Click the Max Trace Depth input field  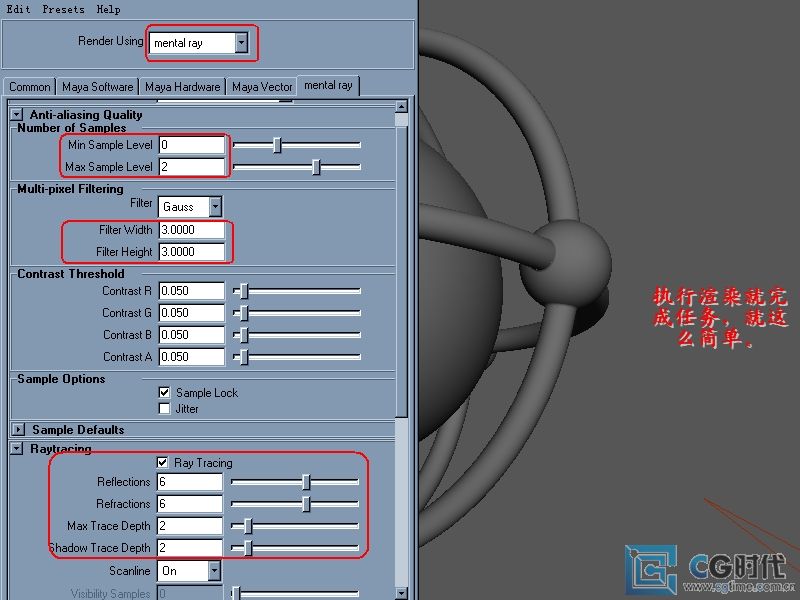tap(190, 526)
